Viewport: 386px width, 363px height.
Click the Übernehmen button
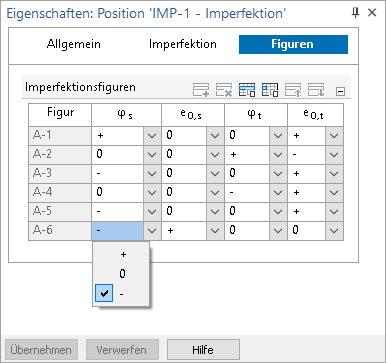(x=41, y=350)
